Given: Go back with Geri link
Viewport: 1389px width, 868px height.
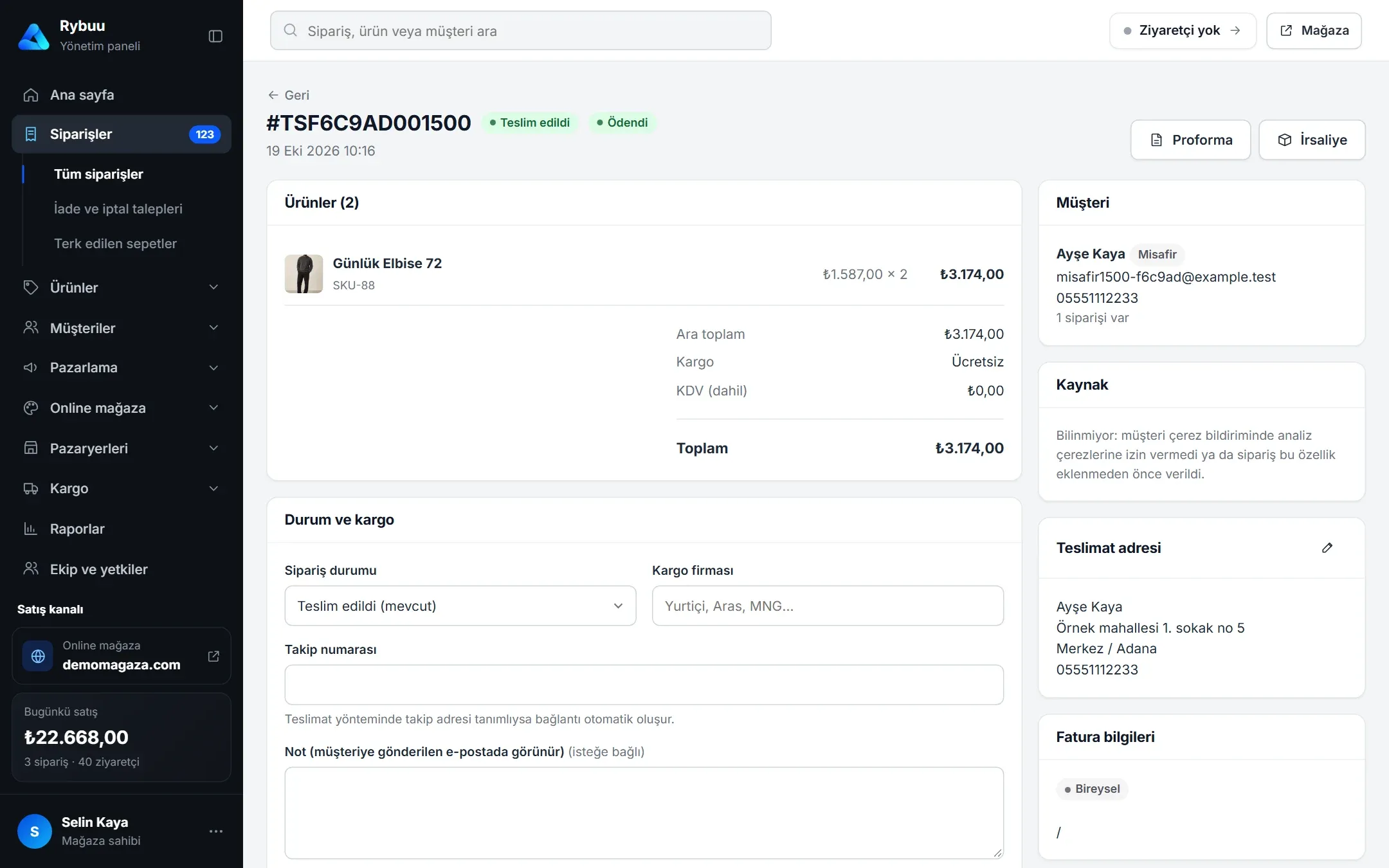Looking at the screenshot, I should (x=288, y=95).
